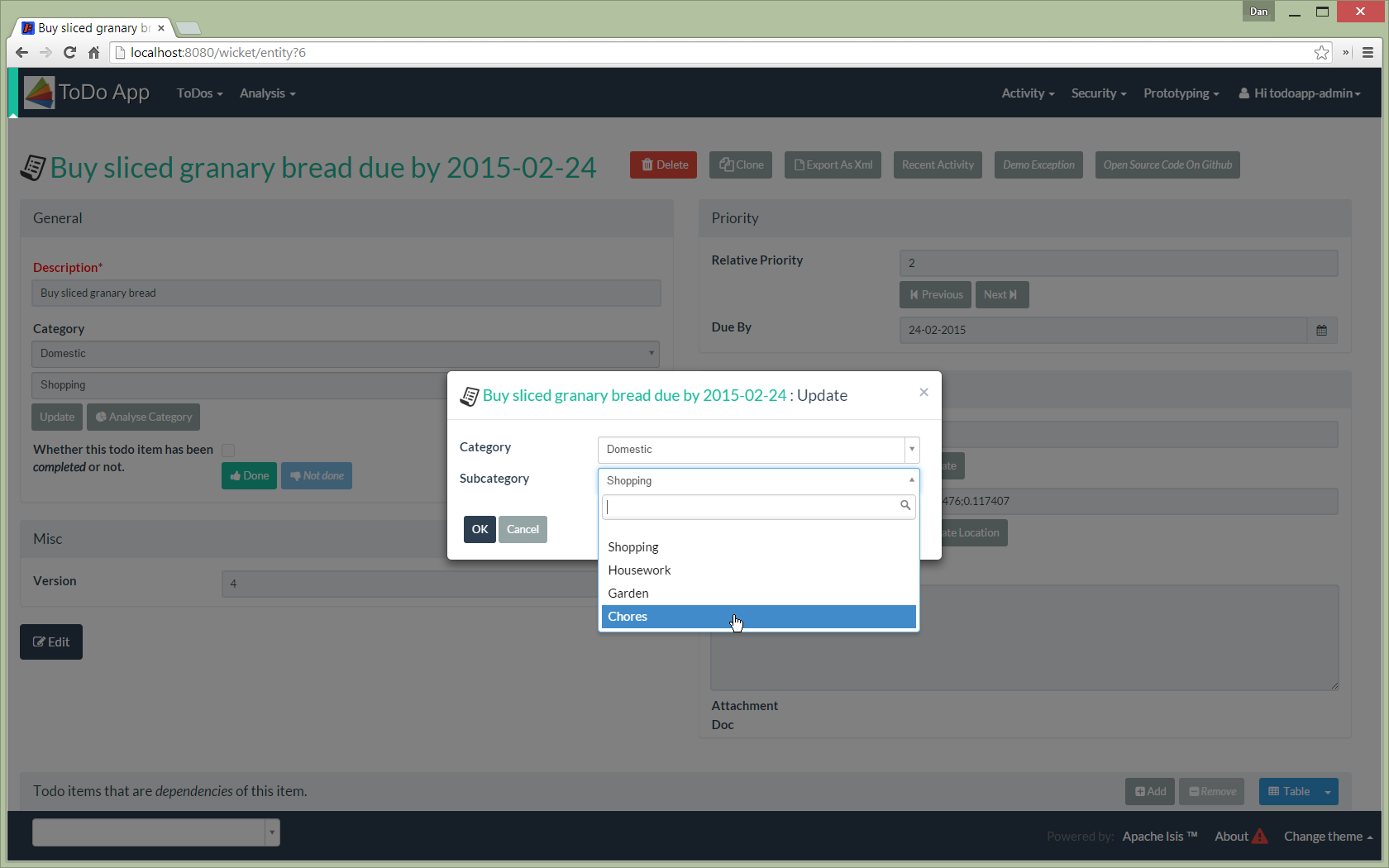The image size is (1389, 868).
Task: Click the ToDo App logo icon
Action: [39, 93]
